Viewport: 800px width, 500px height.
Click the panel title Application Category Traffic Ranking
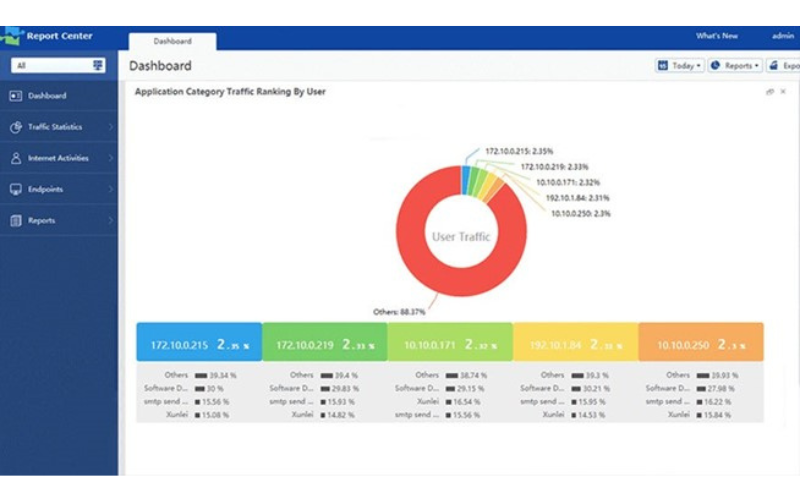pos(230,92)
